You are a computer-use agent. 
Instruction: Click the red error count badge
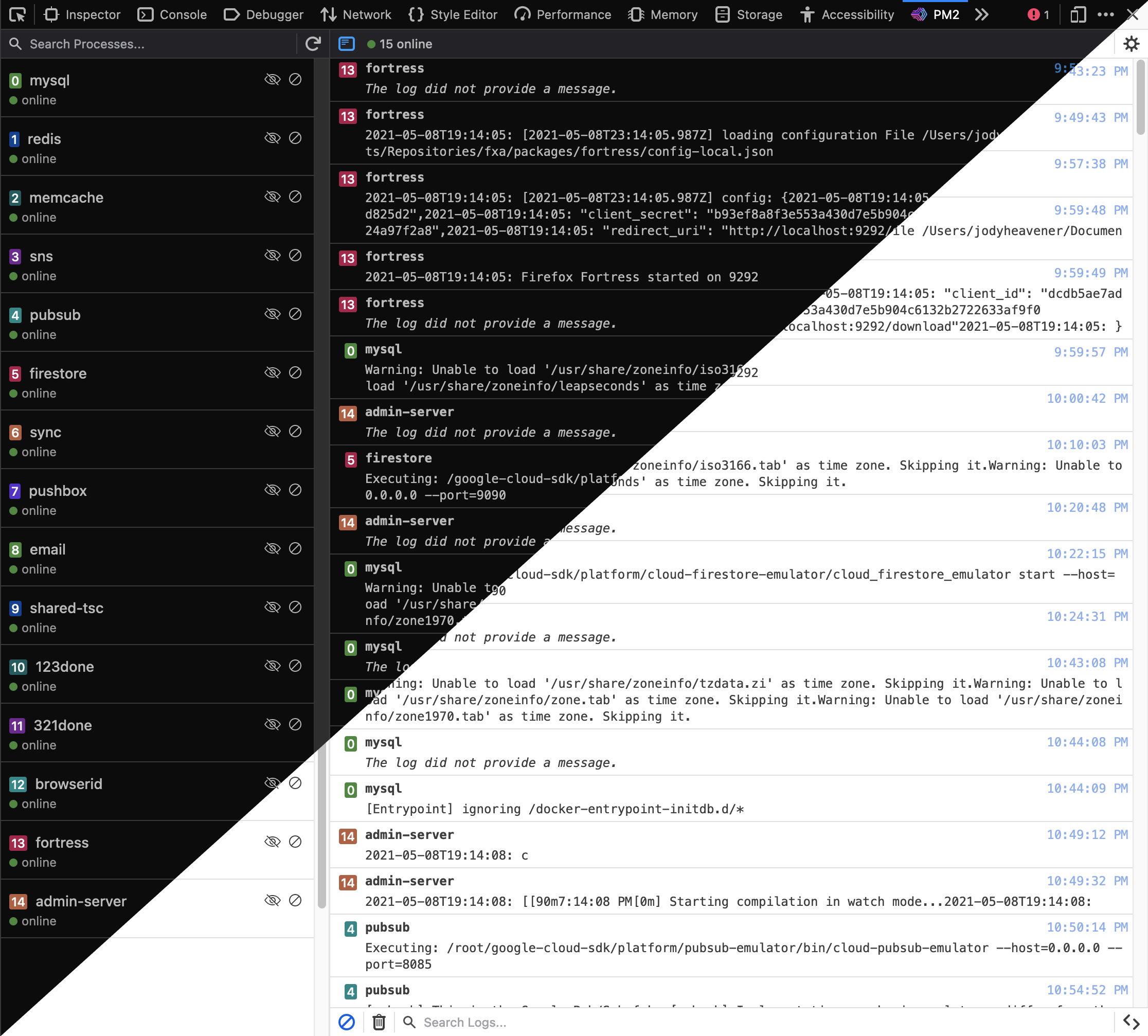(1038, 14)
